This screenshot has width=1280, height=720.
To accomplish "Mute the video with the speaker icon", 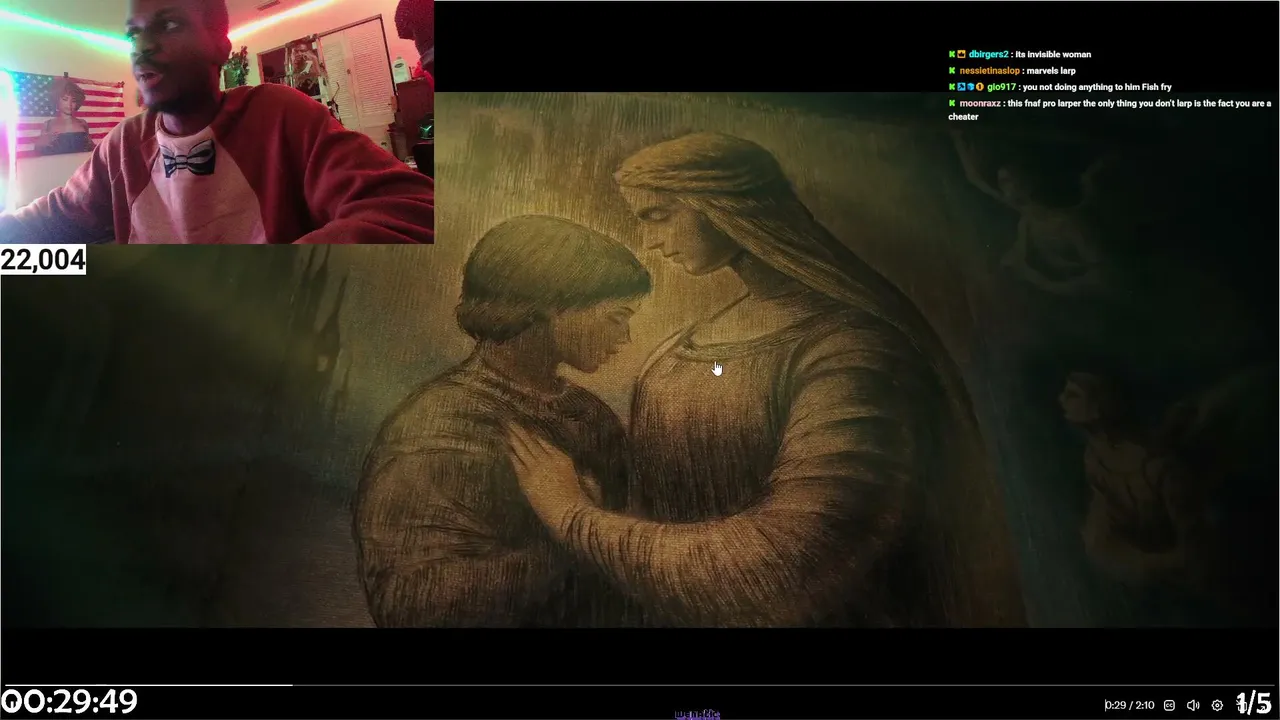I will point(1193,705).
